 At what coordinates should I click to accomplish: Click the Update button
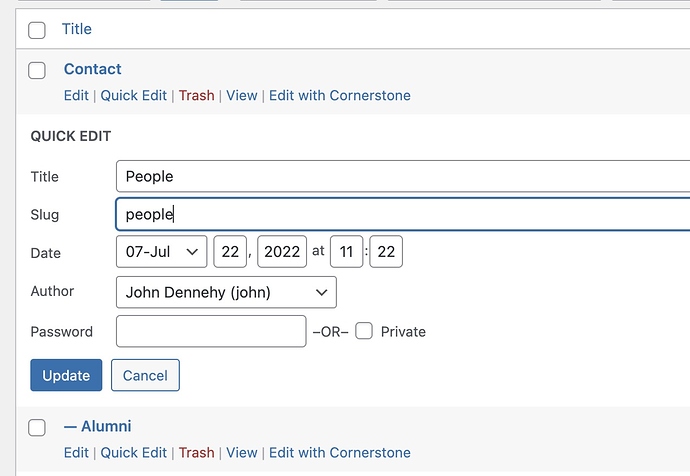pyautogui.click(x=66, y=375)
